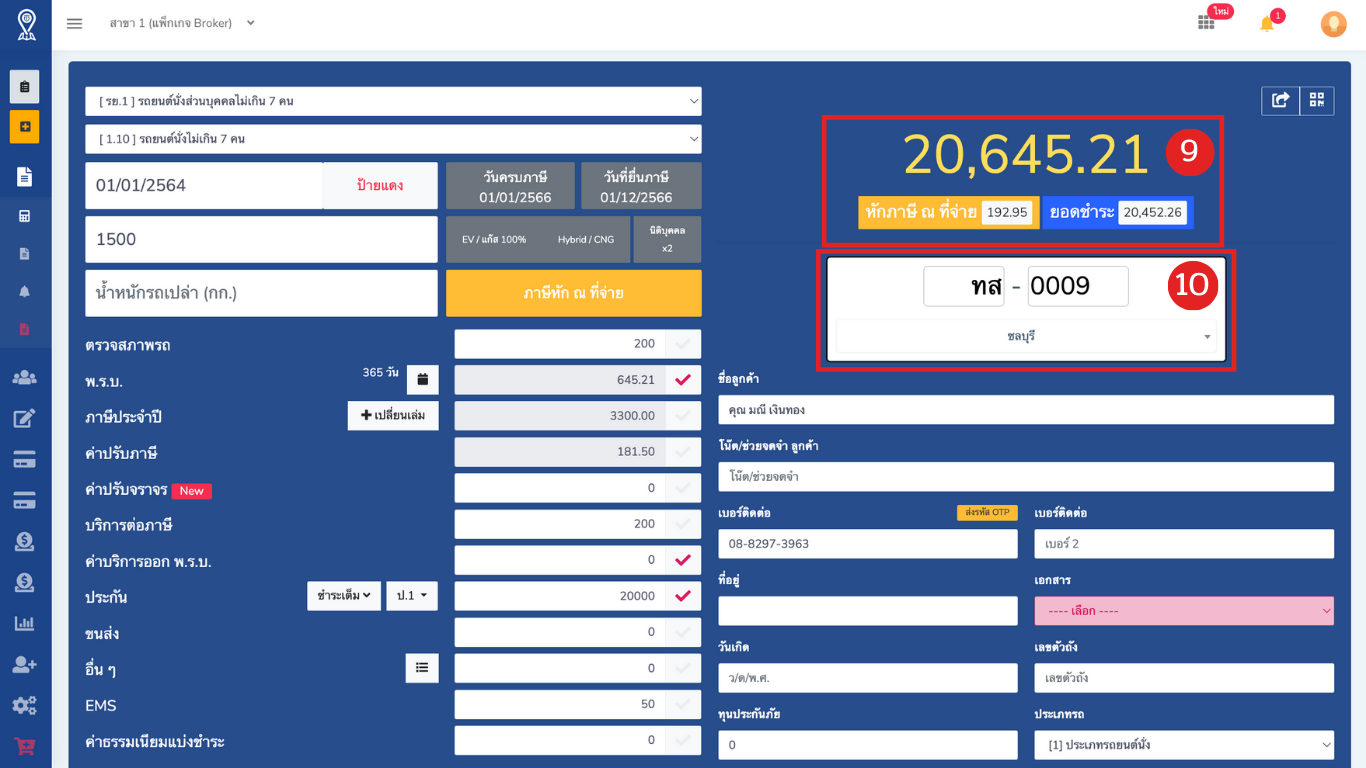The image size is (1366, 768).
Task: Click the หักภาษี ณ ที่จ่าย 192.95 badge
Action: pyautogui.click(x=948, y=212)
